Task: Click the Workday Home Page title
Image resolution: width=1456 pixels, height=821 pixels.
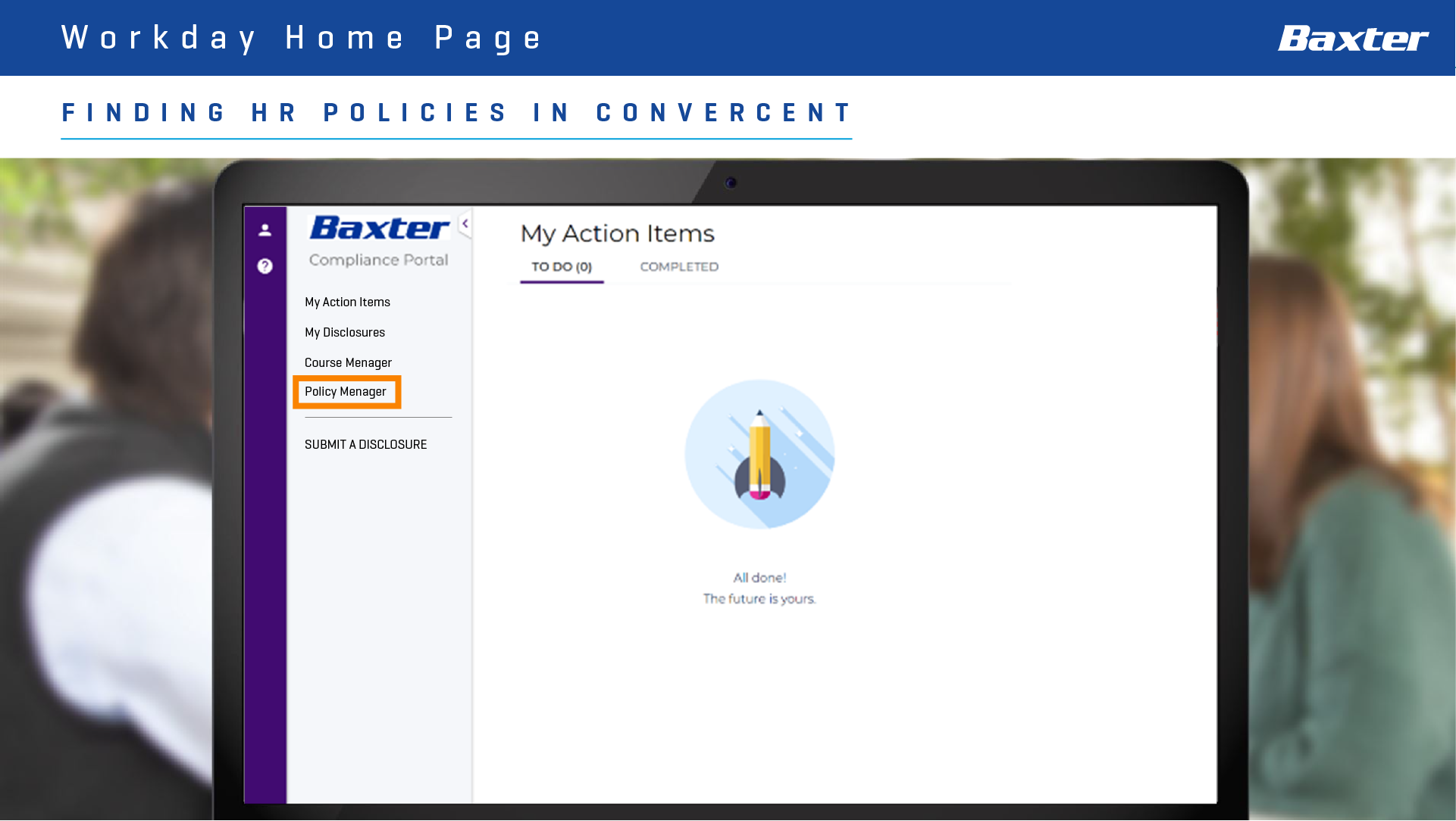Action: [301, 38]
